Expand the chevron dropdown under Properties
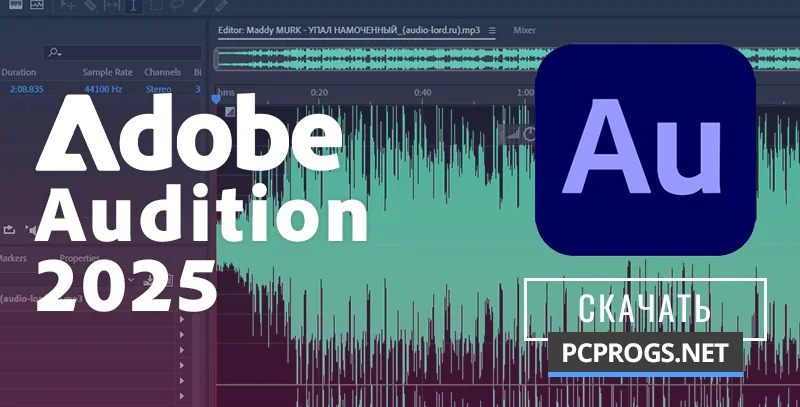The width and height of the screenshot is (800, 407). tap(131, 279)
